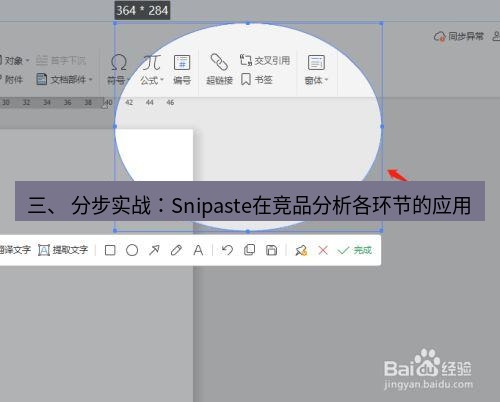Viewport: 500px width, 402px height.
Task: Click the bottom-right selection handle
Action: point(382,230)
